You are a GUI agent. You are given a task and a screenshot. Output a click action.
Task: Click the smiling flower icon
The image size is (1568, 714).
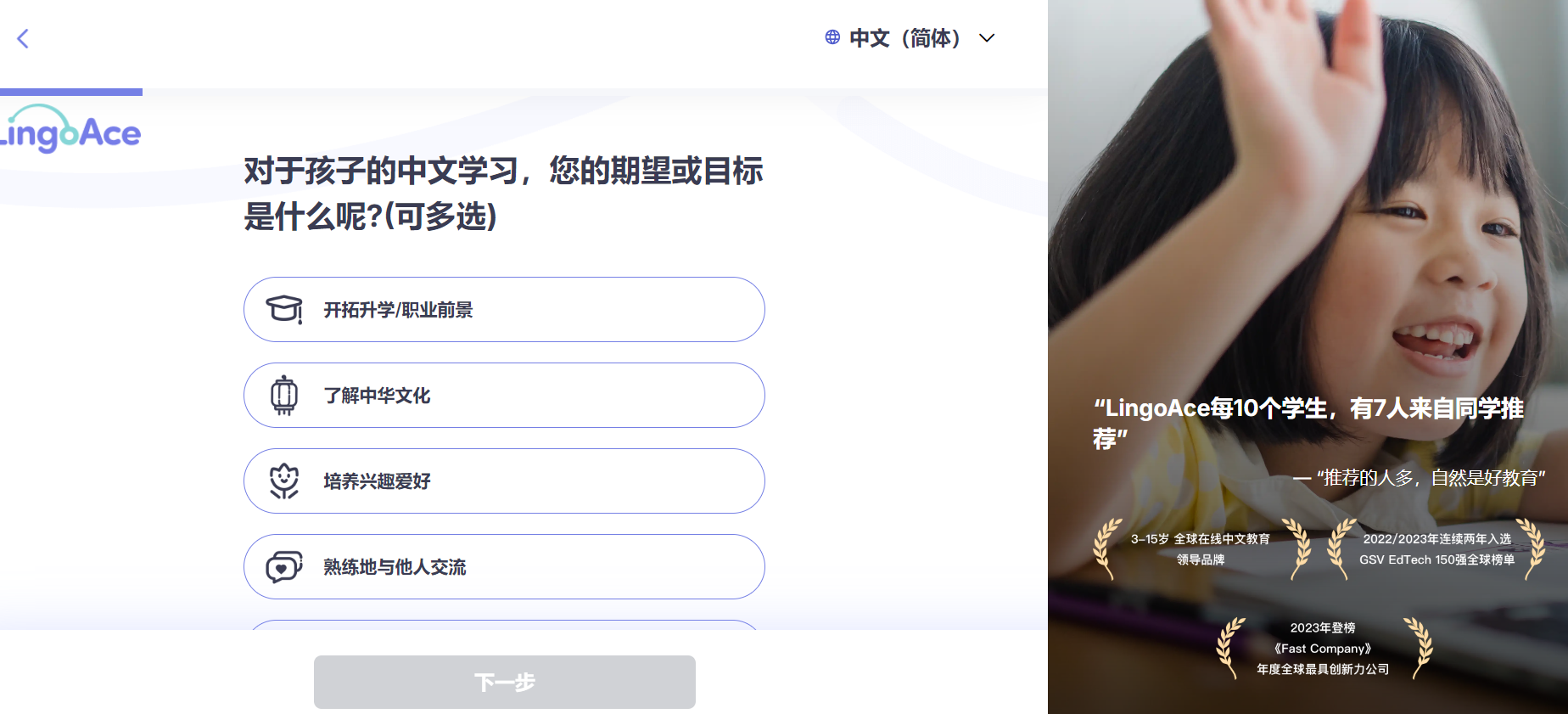click(x=284, y=481)
